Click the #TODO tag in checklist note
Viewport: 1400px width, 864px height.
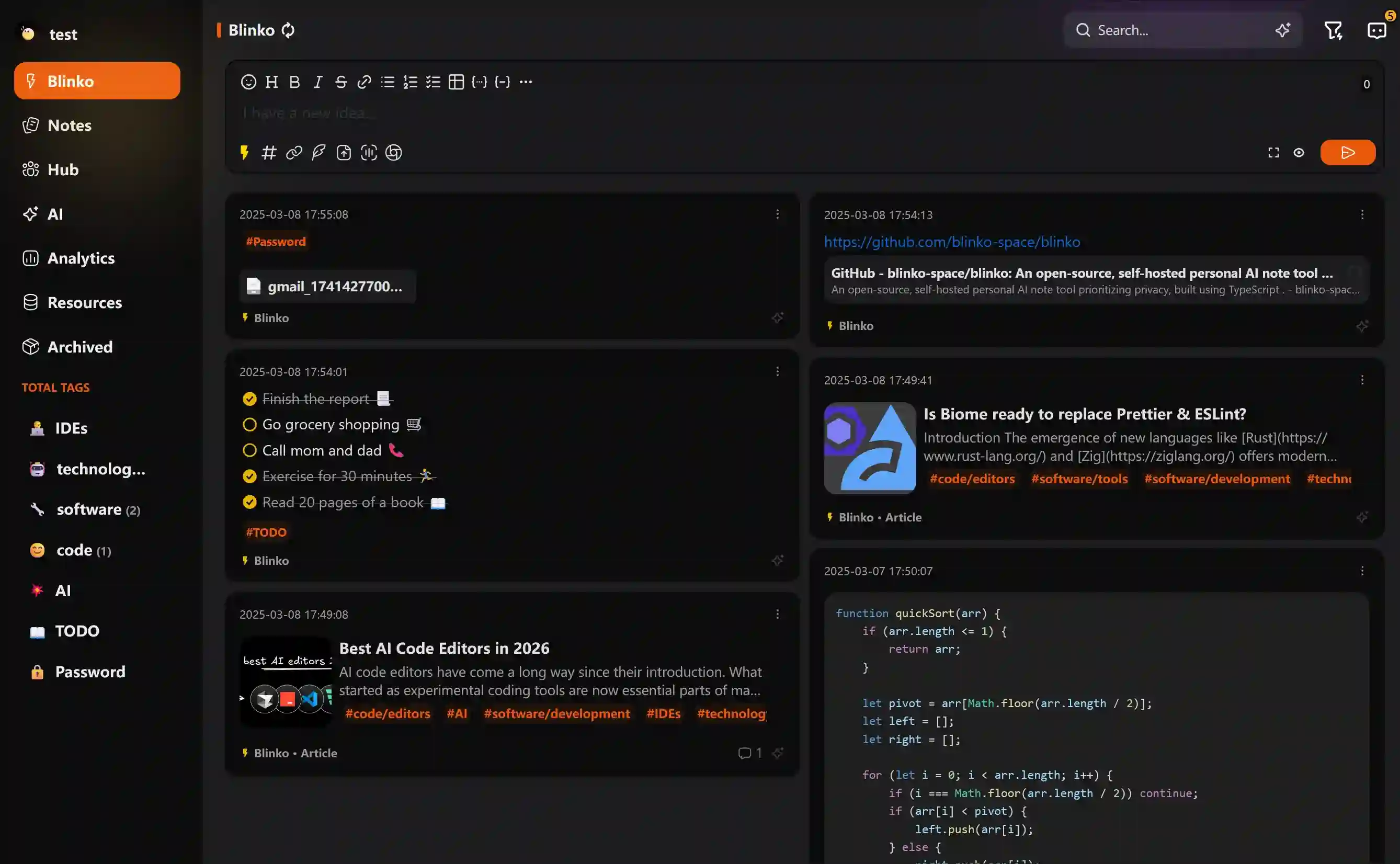[266, 532]
